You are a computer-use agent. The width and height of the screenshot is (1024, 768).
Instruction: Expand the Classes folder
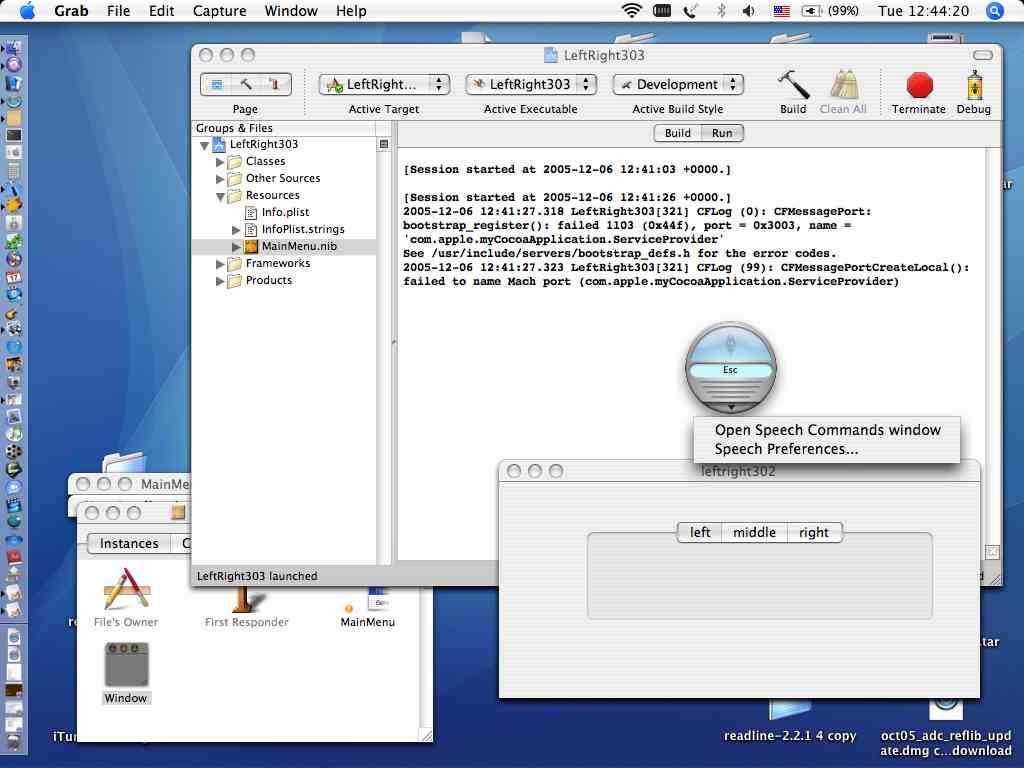(x=220, y=161)
